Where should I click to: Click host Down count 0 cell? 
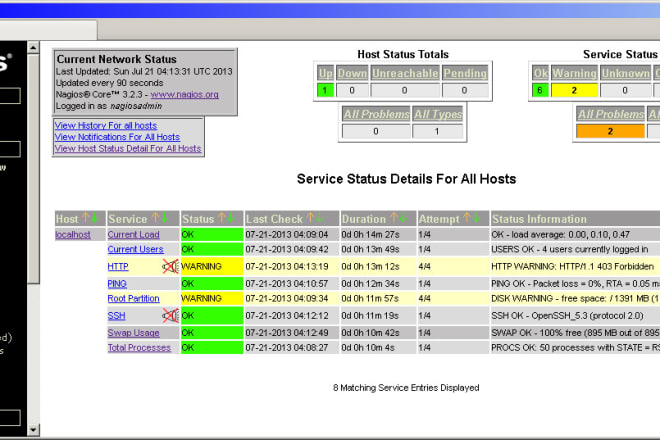(352, 90)
